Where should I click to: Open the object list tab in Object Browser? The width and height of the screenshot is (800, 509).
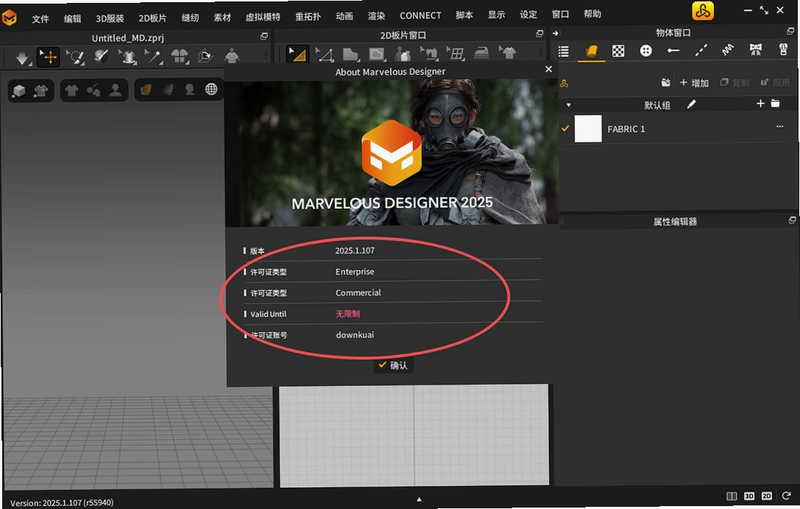point(564,52)
